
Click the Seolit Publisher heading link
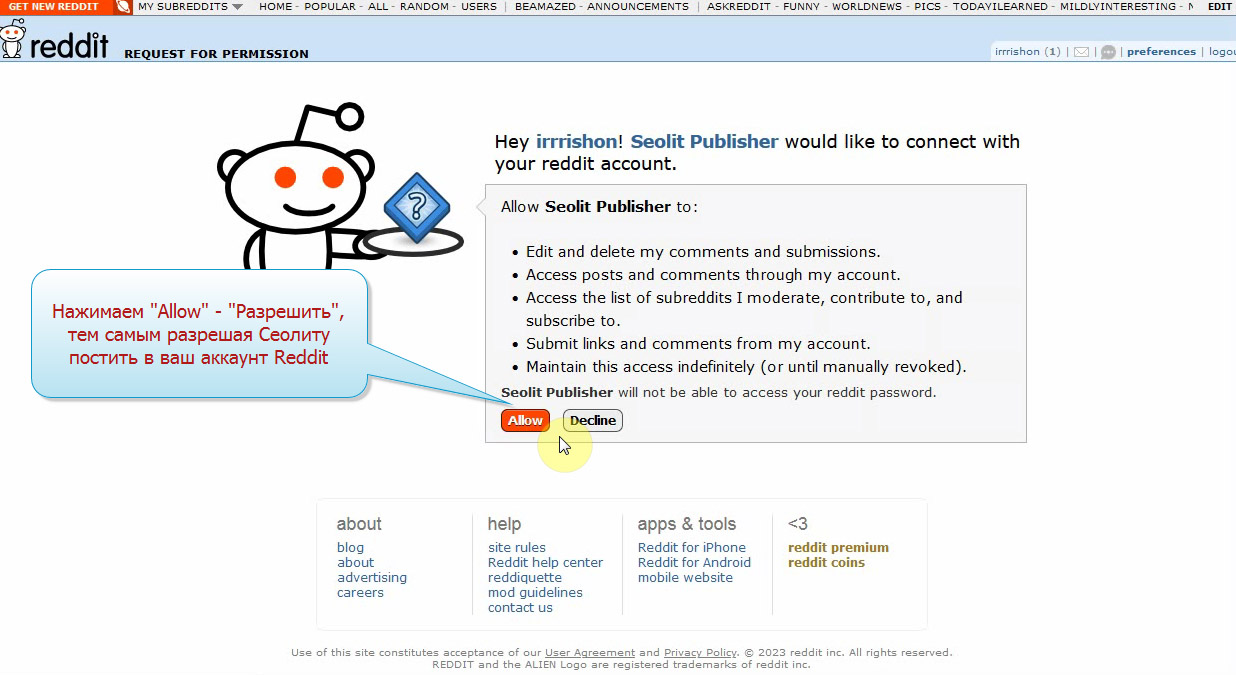click(x=704, y=141)
